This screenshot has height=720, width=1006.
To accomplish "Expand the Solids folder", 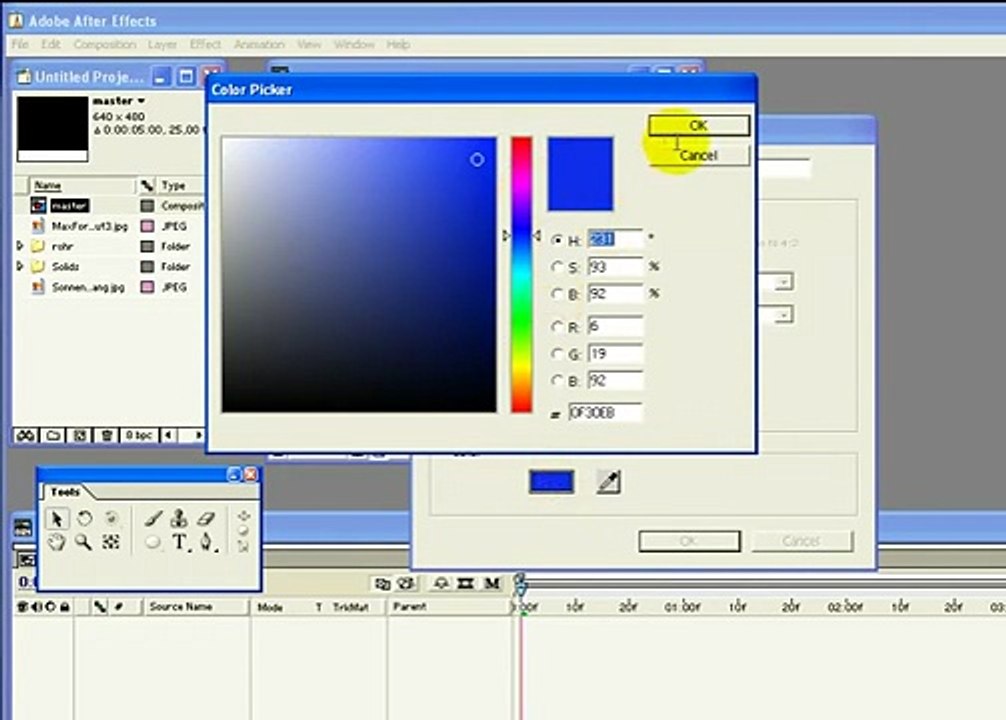I will coord(20,266).
